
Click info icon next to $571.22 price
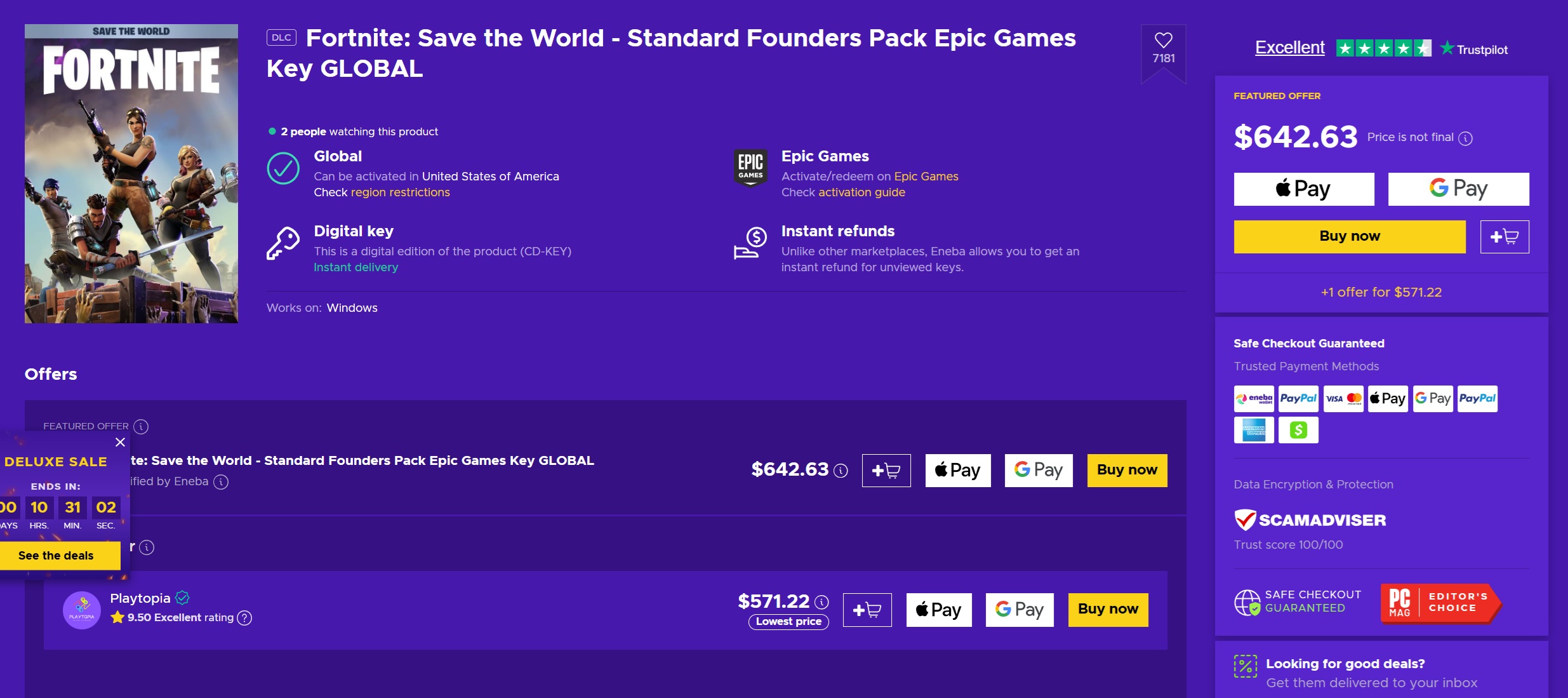point(821,602)
